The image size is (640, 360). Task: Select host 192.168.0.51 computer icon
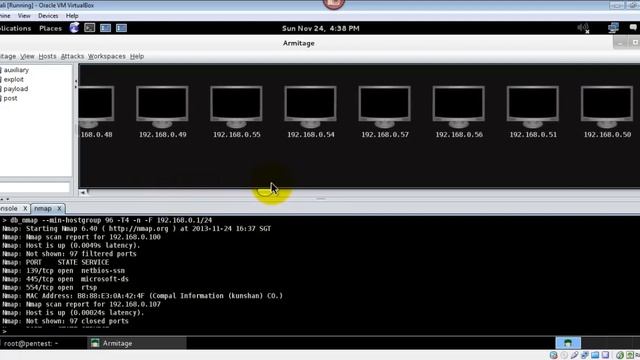pos(533,107)
